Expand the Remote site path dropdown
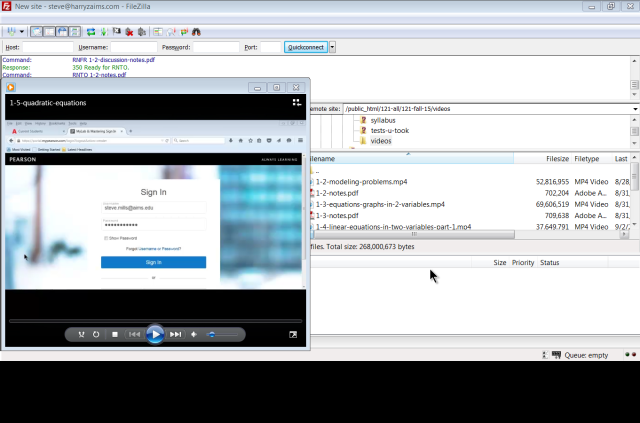The image size is (640, 423). (x=635, y=108)
